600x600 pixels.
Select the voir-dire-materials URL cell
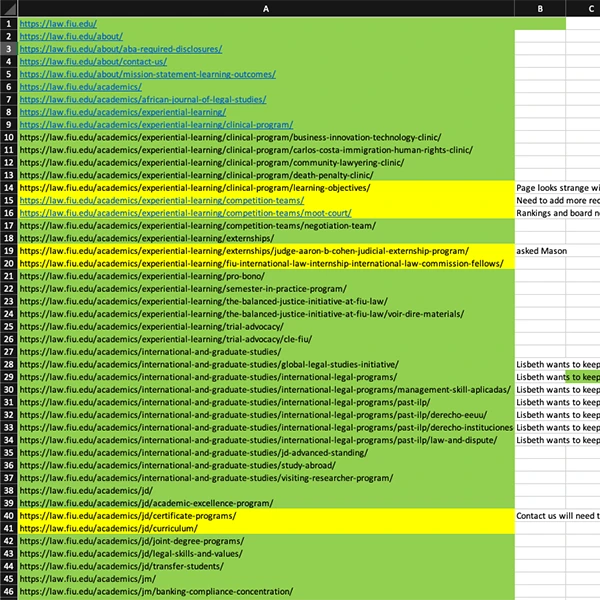266,314
